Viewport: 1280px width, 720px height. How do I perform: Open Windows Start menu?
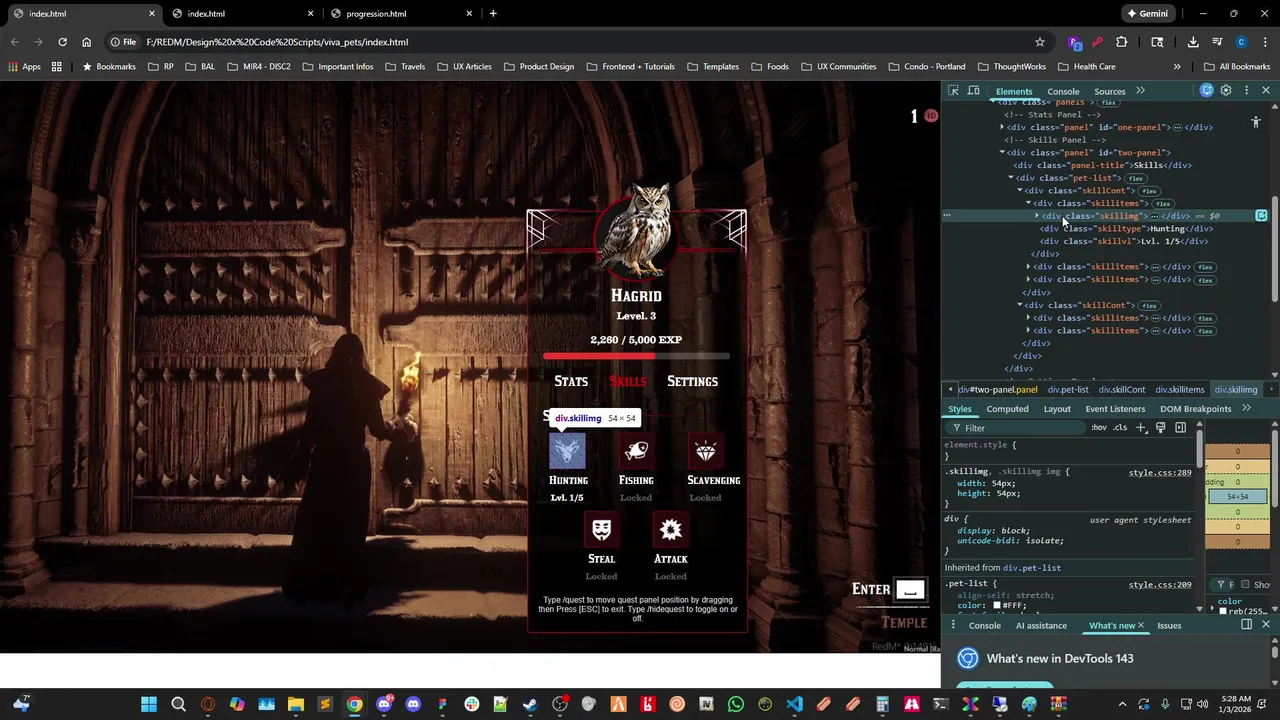click(x=148, y=705)
